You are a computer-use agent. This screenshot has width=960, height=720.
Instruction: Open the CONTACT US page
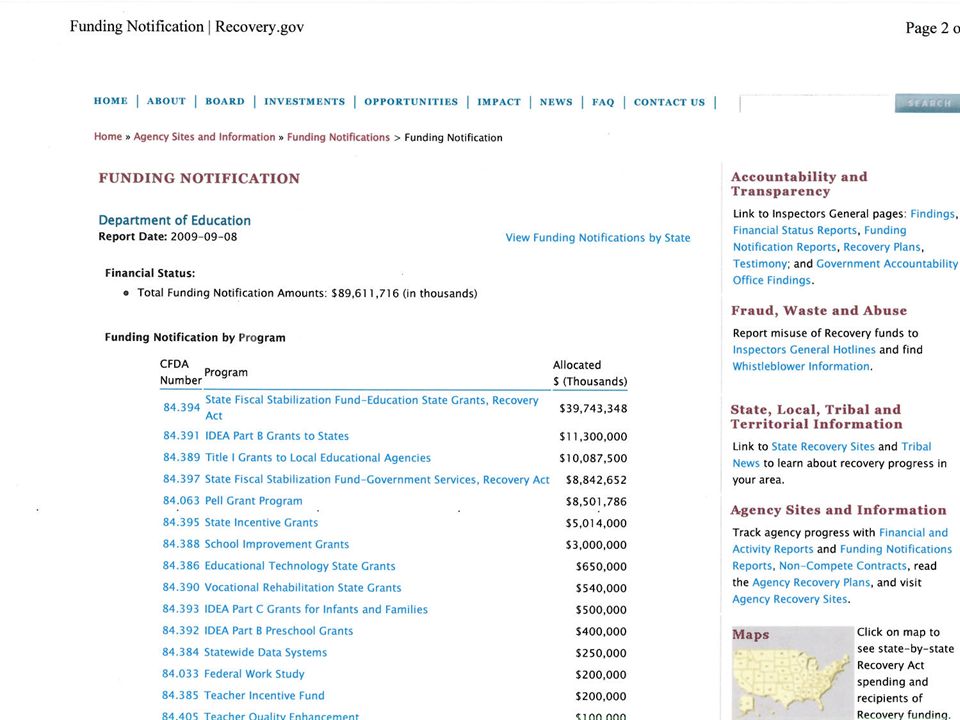(x=669, y=102)
